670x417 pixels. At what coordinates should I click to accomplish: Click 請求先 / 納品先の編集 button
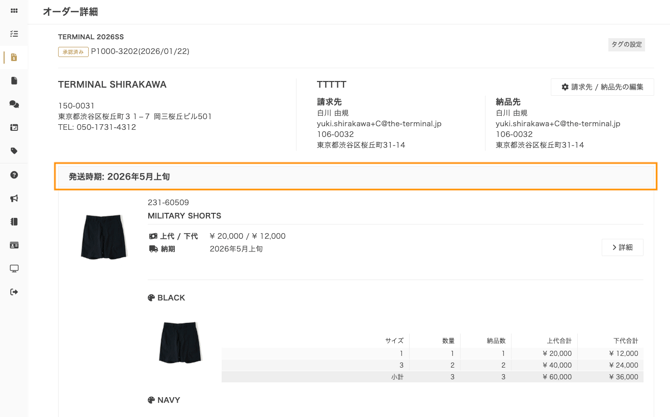click(602, 87)
